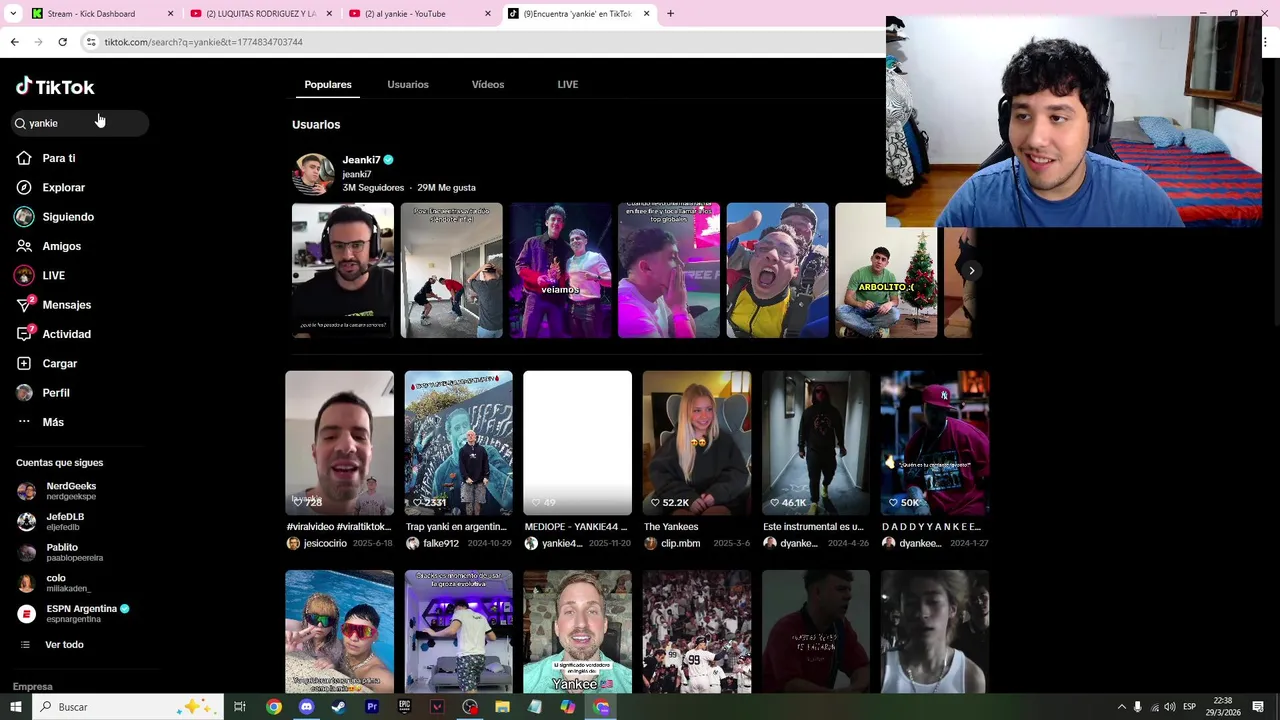
Task: Open Steam from the taskbar
Action: coord(339,707)
